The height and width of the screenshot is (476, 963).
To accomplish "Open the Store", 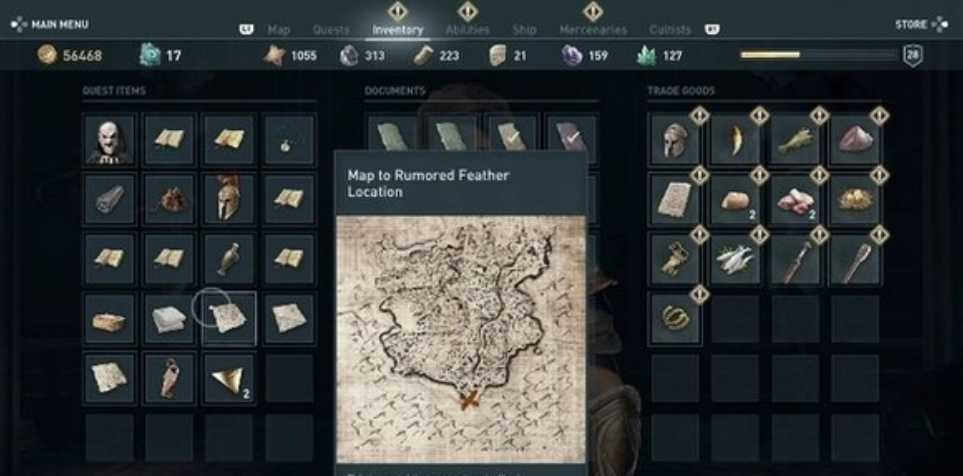I will tap(921, 25).
